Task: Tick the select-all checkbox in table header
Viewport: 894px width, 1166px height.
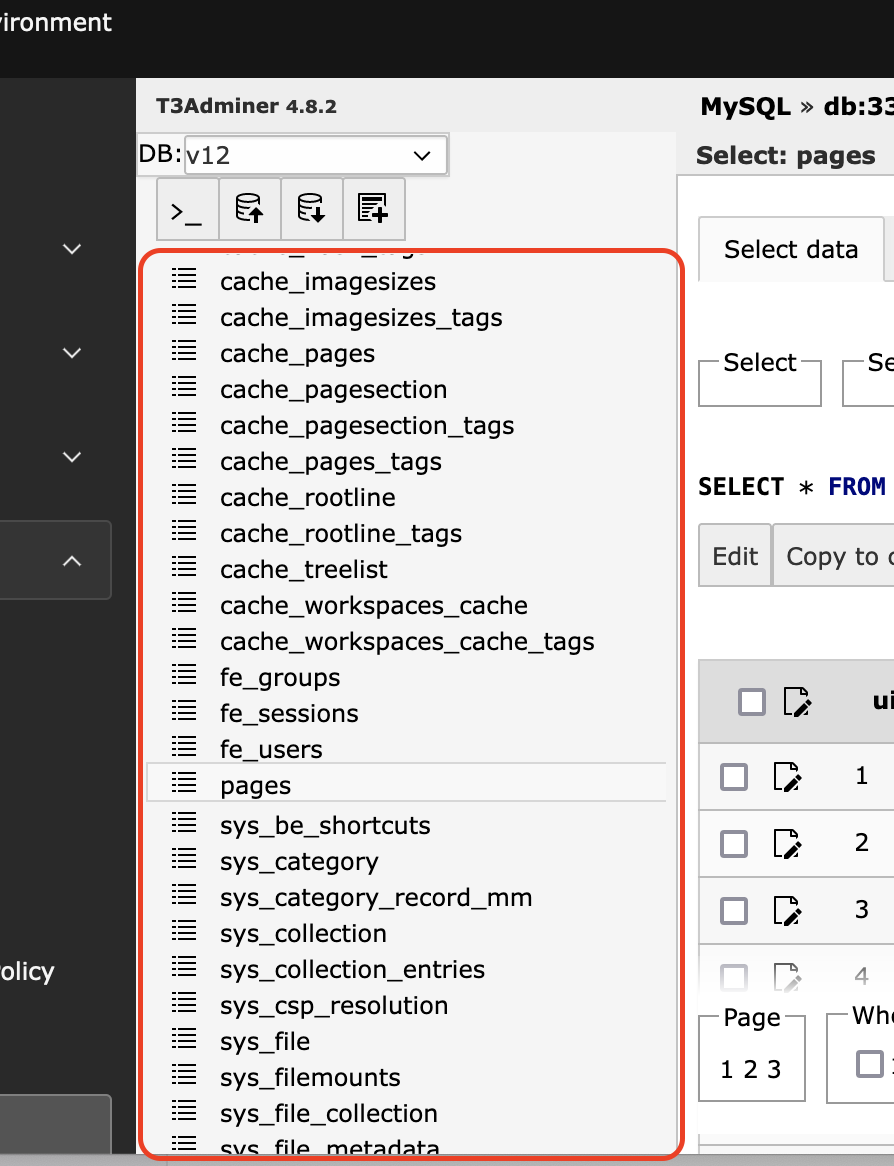Action: 751,702
